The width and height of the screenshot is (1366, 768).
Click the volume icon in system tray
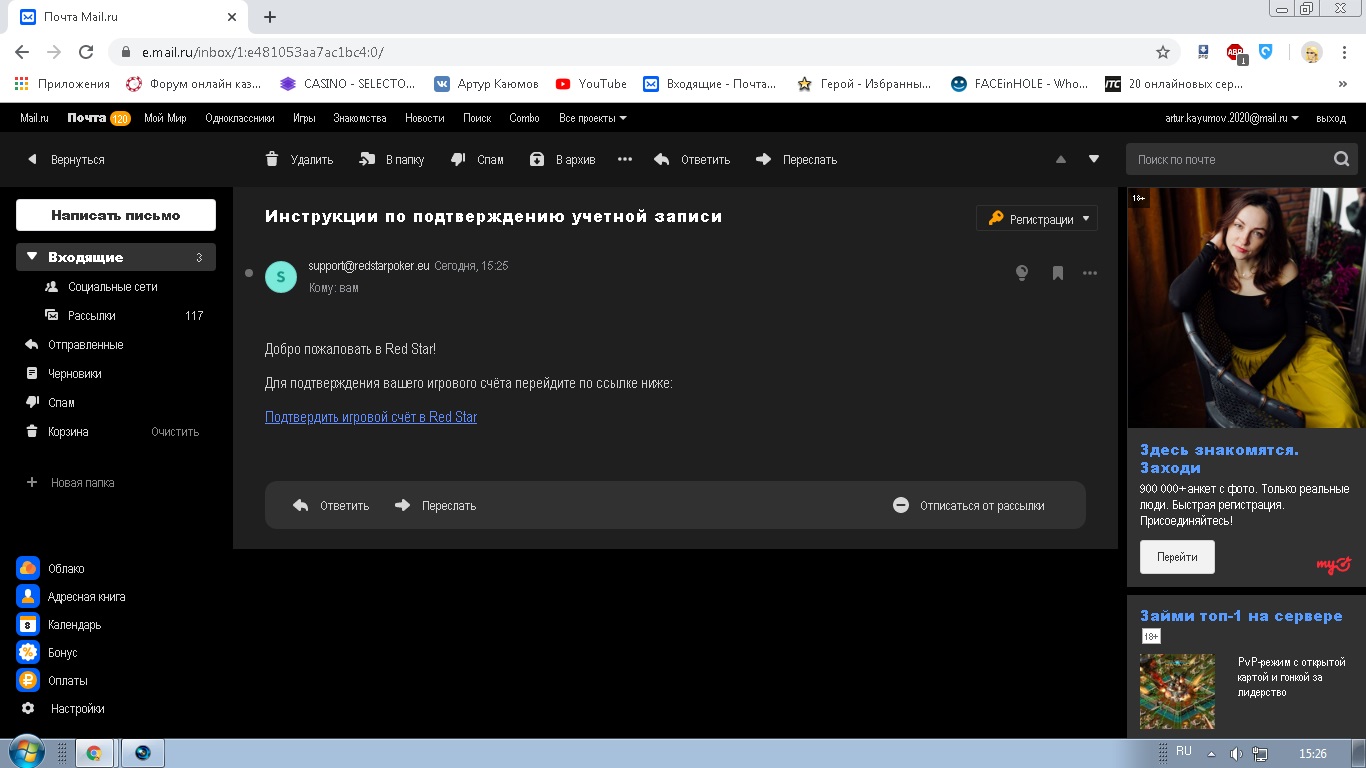tap(1236, 753)
